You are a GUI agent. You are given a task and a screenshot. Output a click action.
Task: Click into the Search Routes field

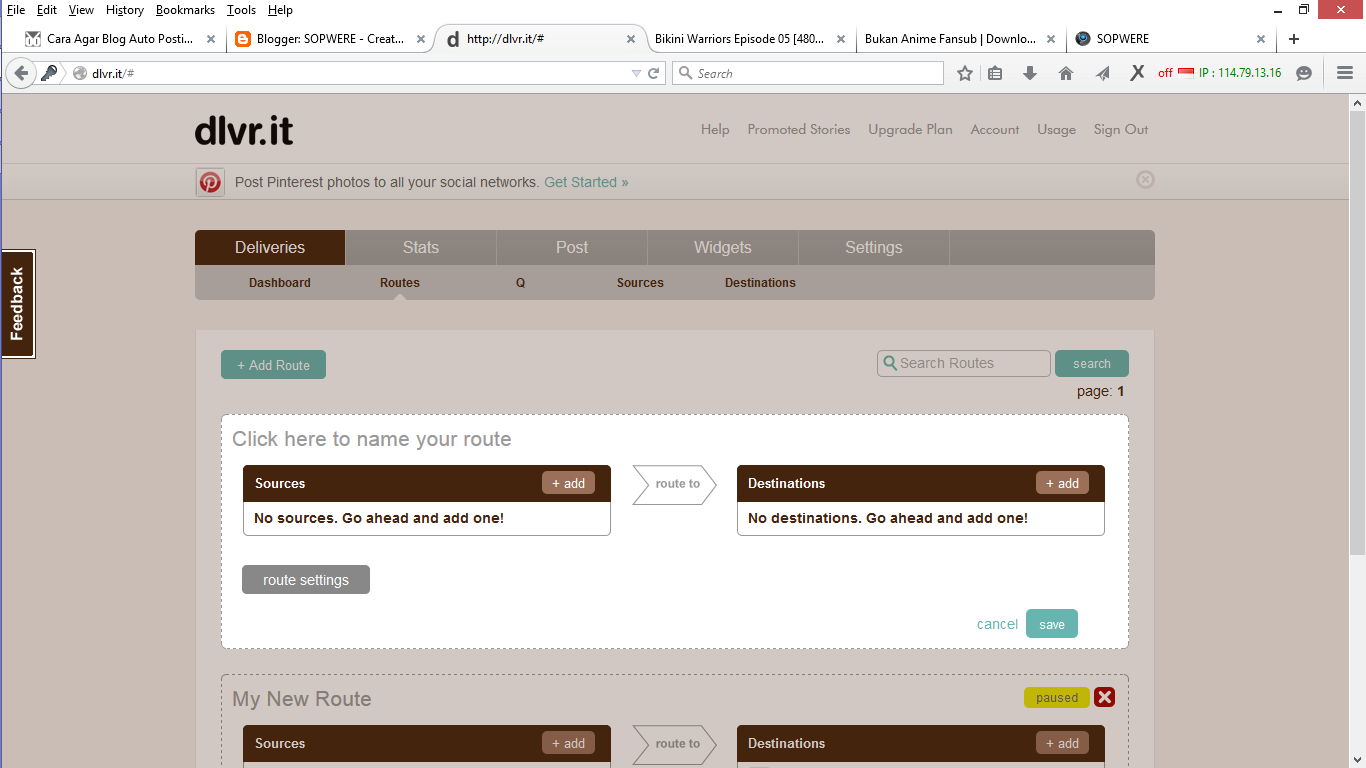[964, 363]
